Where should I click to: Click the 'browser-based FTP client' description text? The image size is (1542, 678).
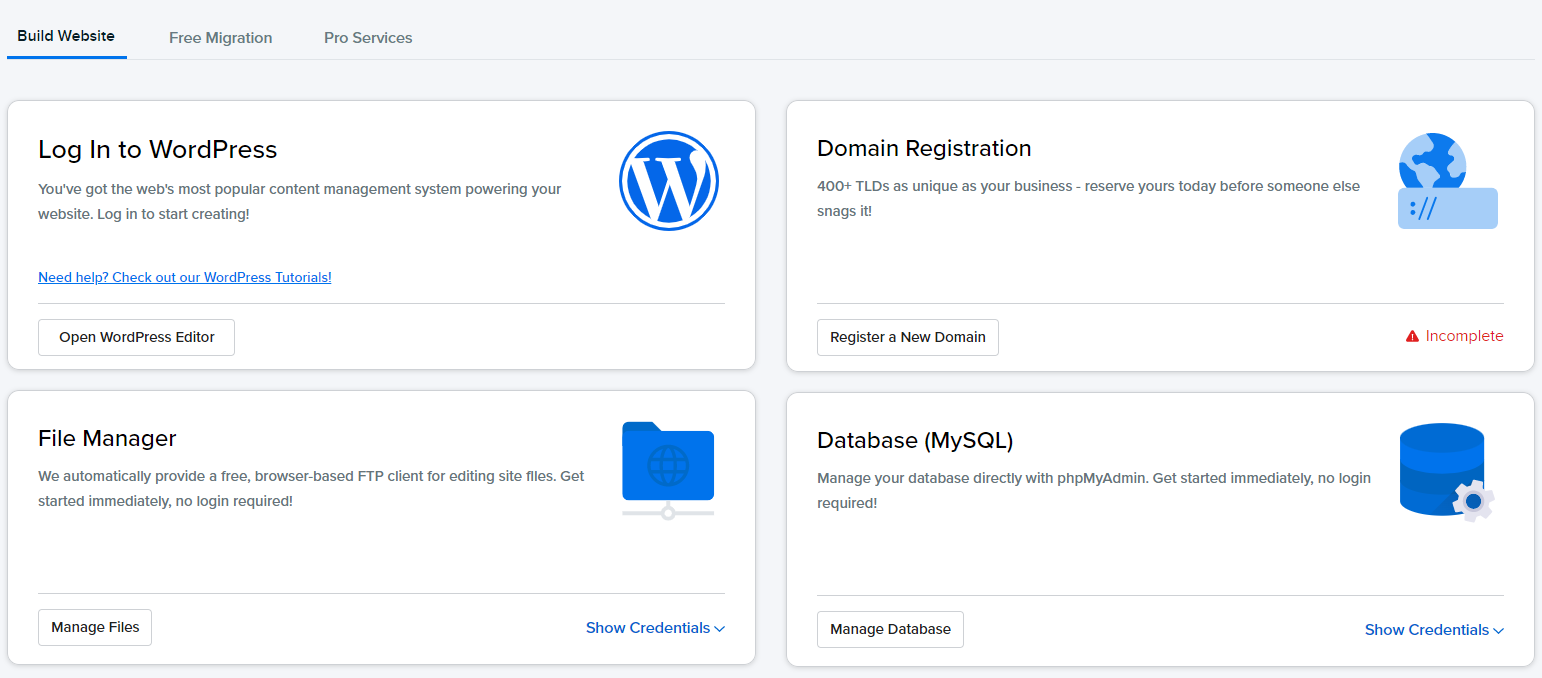tap(311, 488)
